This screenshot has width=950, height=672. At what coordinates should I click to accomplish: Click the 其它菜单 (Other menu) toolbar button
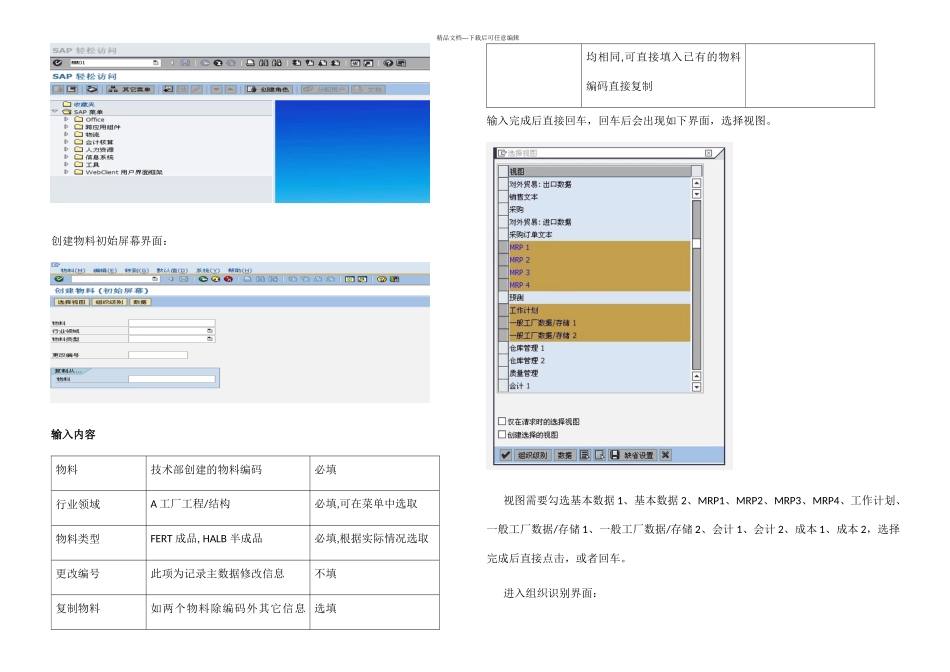click(130, 89)
